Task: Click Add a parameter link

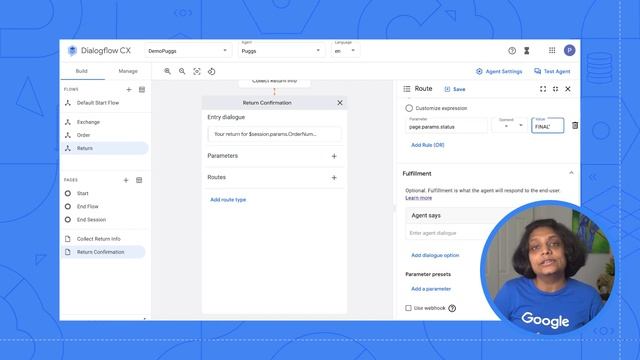Action: coord(431,289)
